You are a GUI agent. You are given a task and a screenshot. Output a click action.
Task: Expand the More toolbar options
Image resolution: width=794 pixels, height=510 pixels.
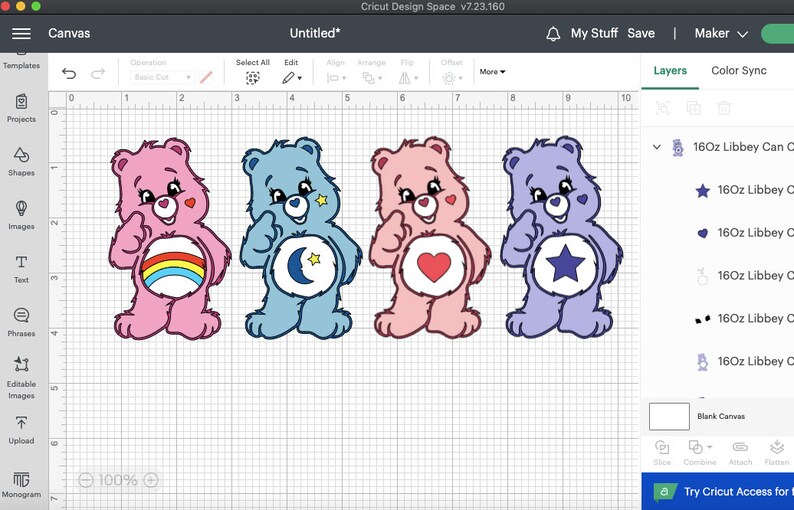pos(492,72)
